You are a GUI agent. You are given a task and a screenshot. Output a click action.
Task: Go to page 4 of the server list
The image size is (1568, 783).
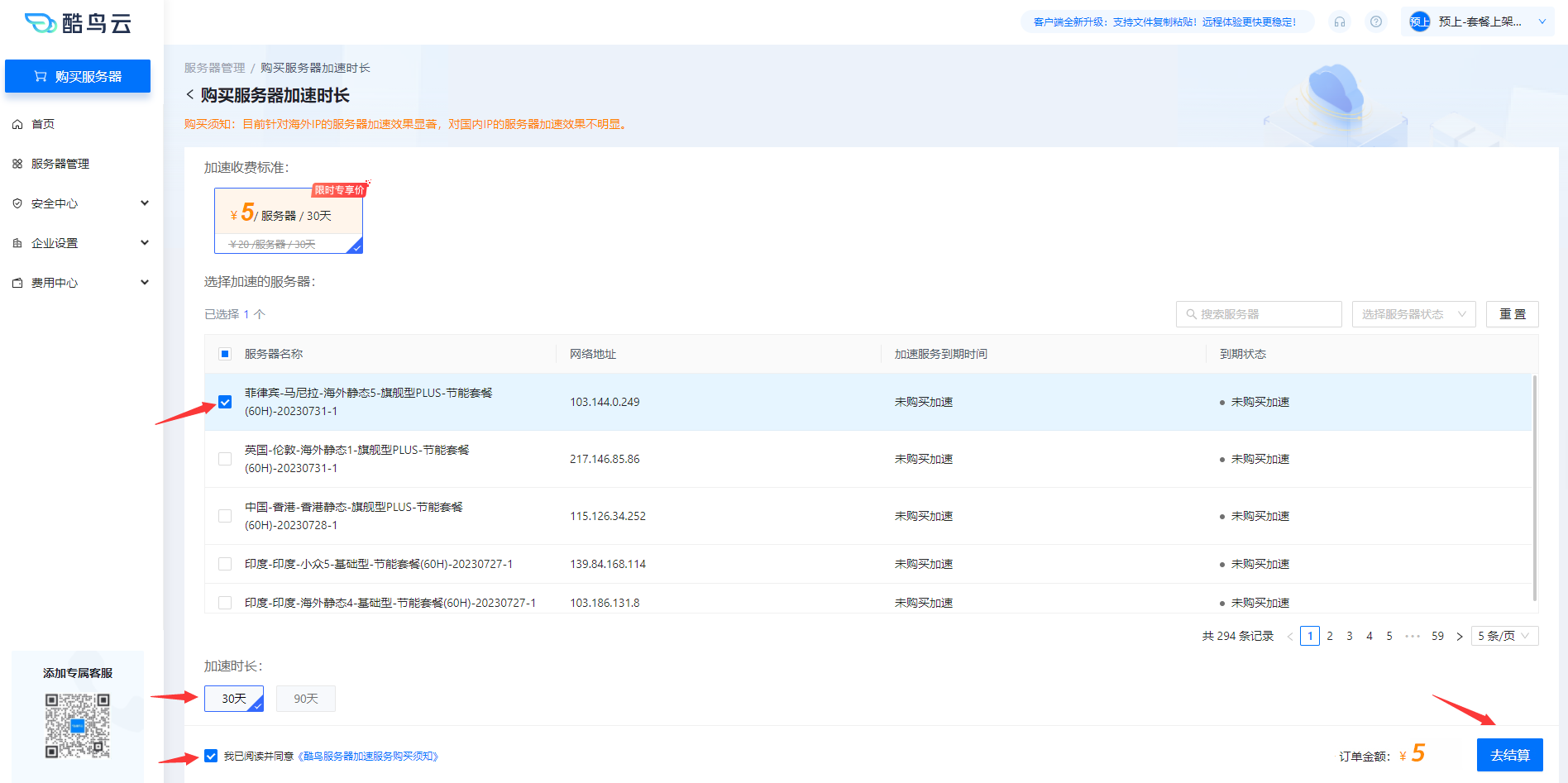click(1370, 636)
